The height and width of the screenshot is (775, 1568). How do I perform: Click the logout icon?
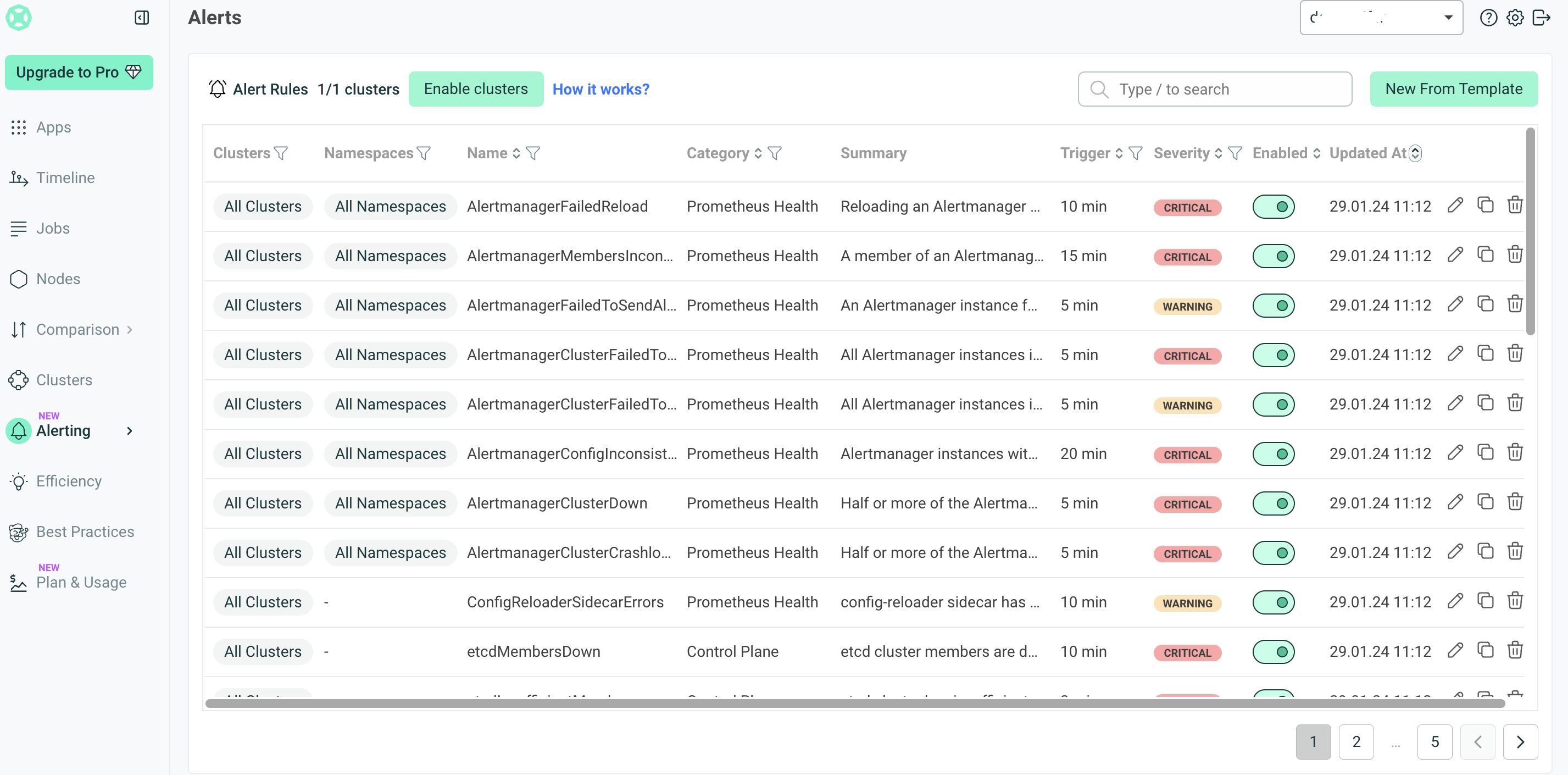coord(1541,18)
